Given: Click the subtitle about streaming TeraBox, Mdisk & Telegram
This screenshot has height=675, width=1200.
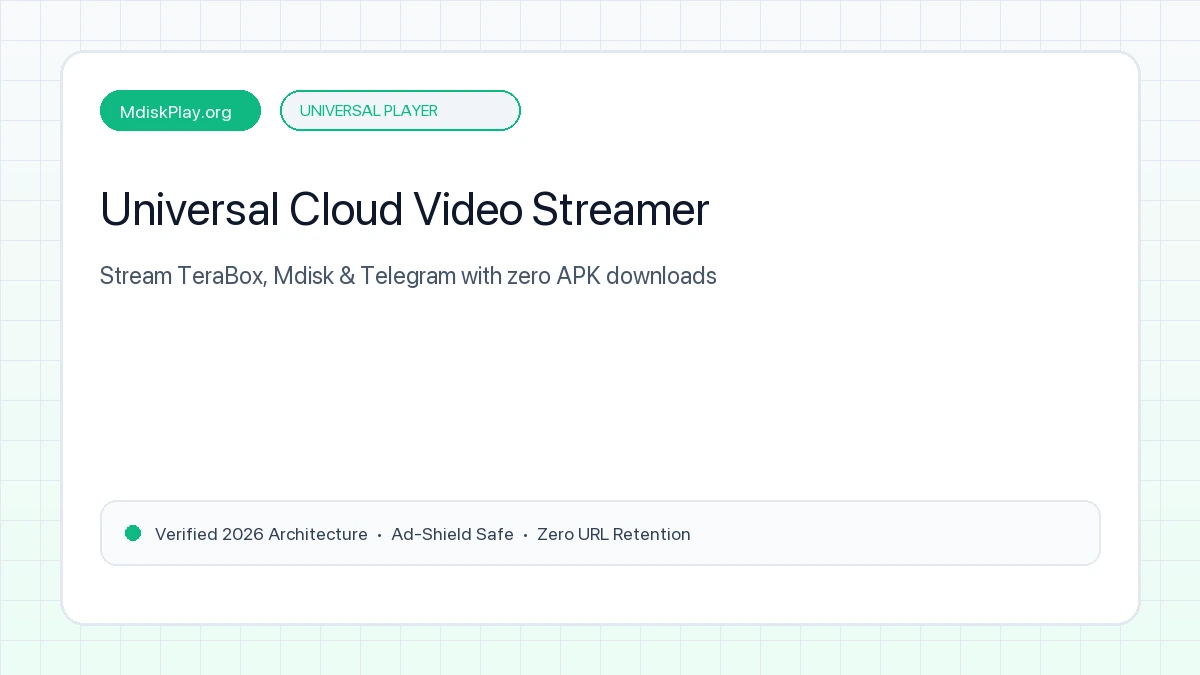Looking at the screenshot, I should click(x=408, y=276).
